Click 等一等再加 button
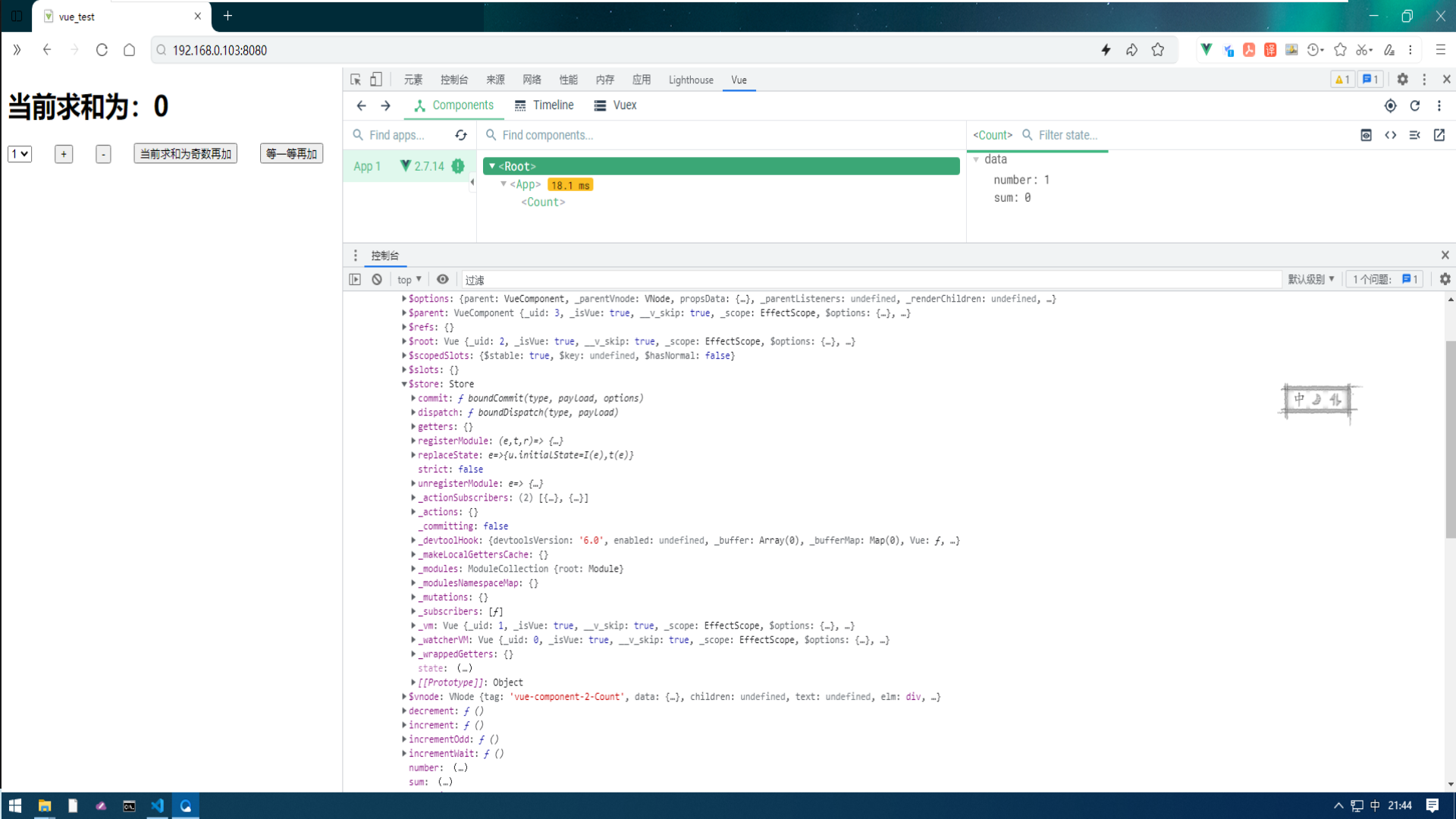1456x819 pixels. tap(292, 154)
